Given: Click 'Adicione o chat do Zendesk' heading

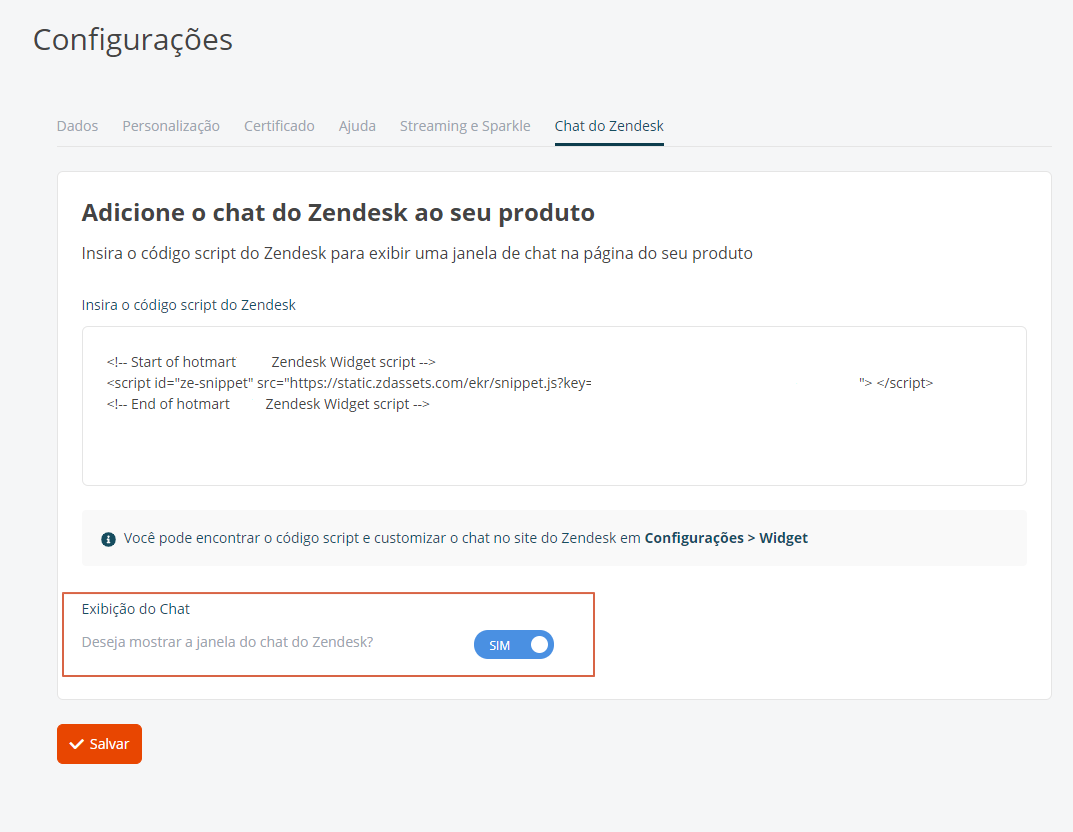Looking at the screenshot, I should click(338, 213).
